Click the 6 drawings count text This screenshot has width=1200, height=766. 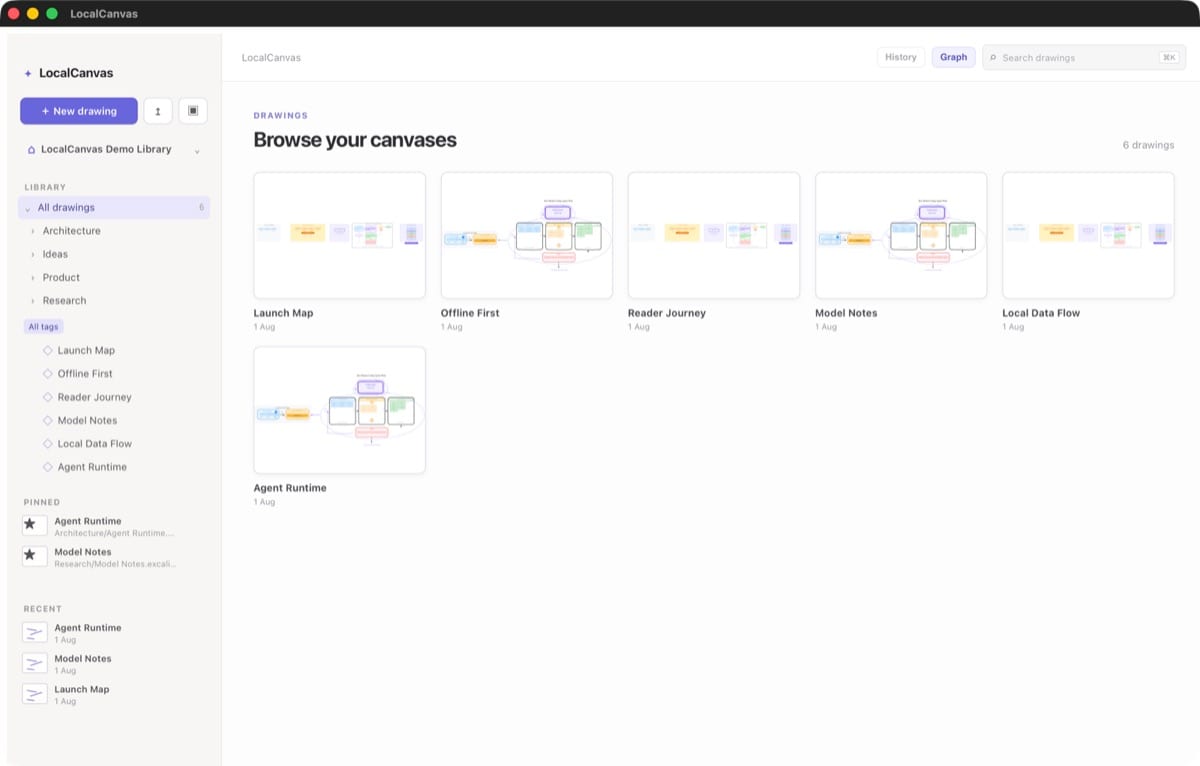(1148, 145)
